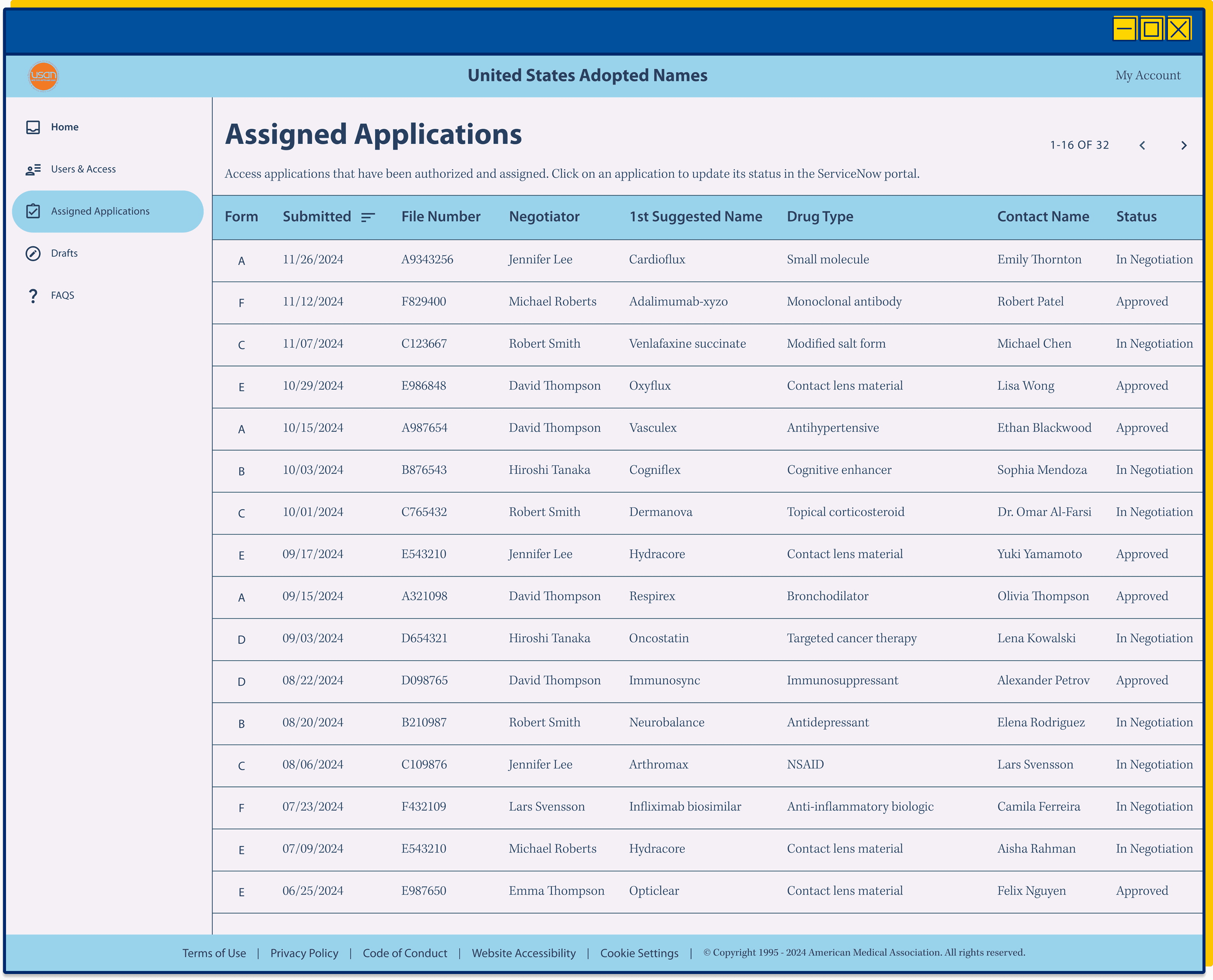Screen dimensions: 1213x980
Task: Click the Monoclonal antibody drug type
Action: tap(844, 302)
